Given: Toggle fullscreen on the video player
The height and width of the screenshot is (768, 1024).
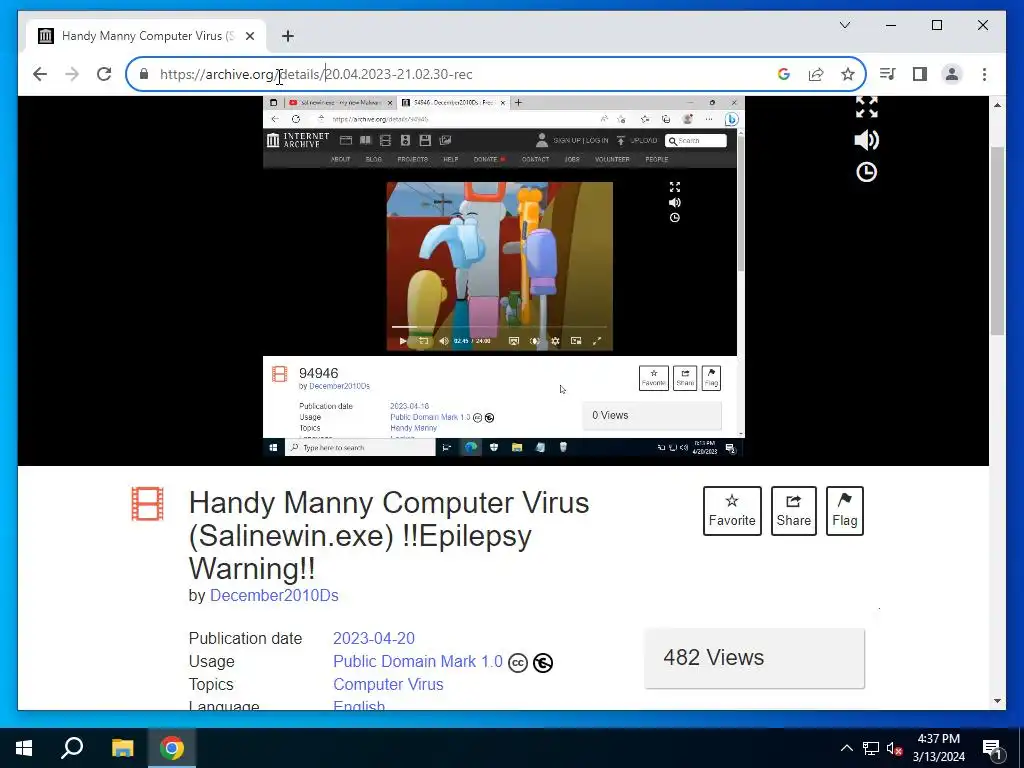Looking at the screenshot, I should coord(867,107).
